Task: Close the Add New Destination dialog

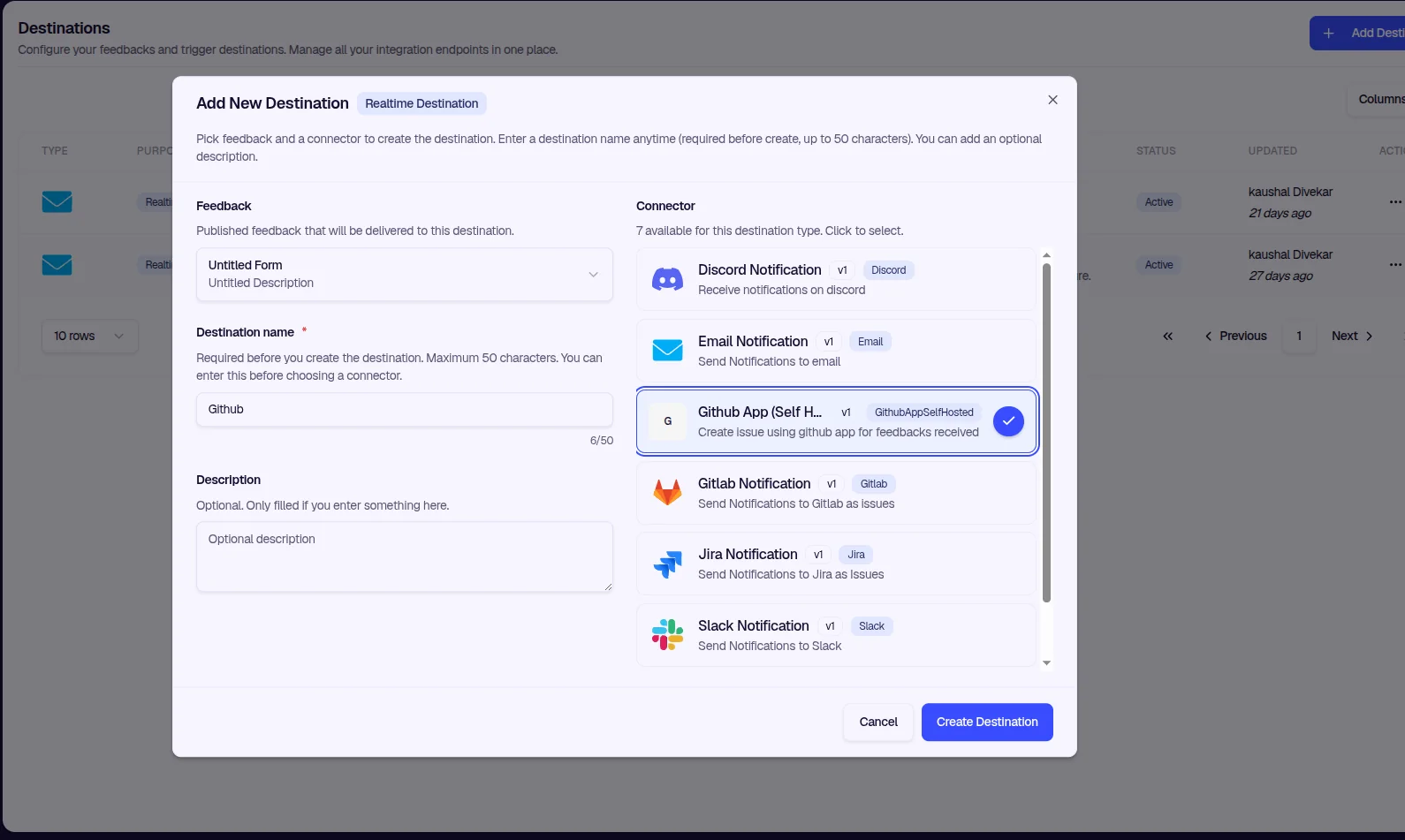Action: (x=1052, y=100)
